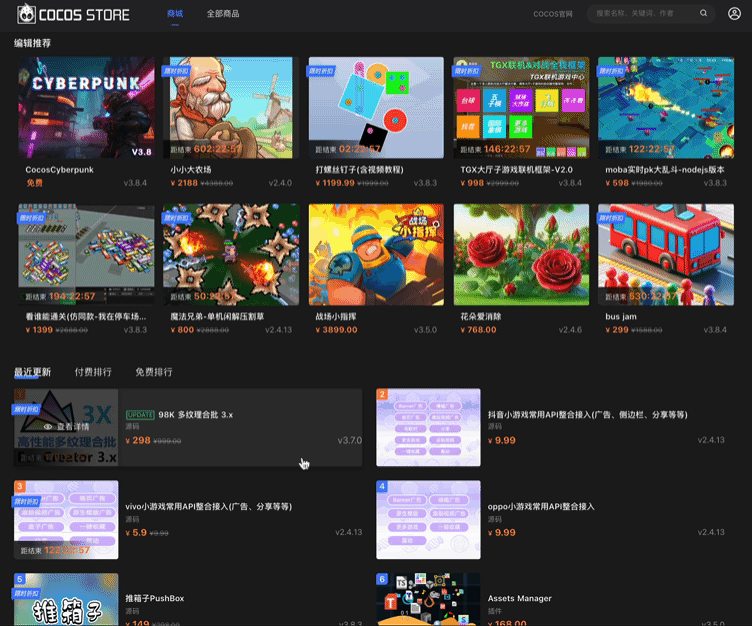The height and width of the screenshot is (626, 752).
Task: Open the 魔法兄弟 game thumbnail
Action: tap(231, 254)
